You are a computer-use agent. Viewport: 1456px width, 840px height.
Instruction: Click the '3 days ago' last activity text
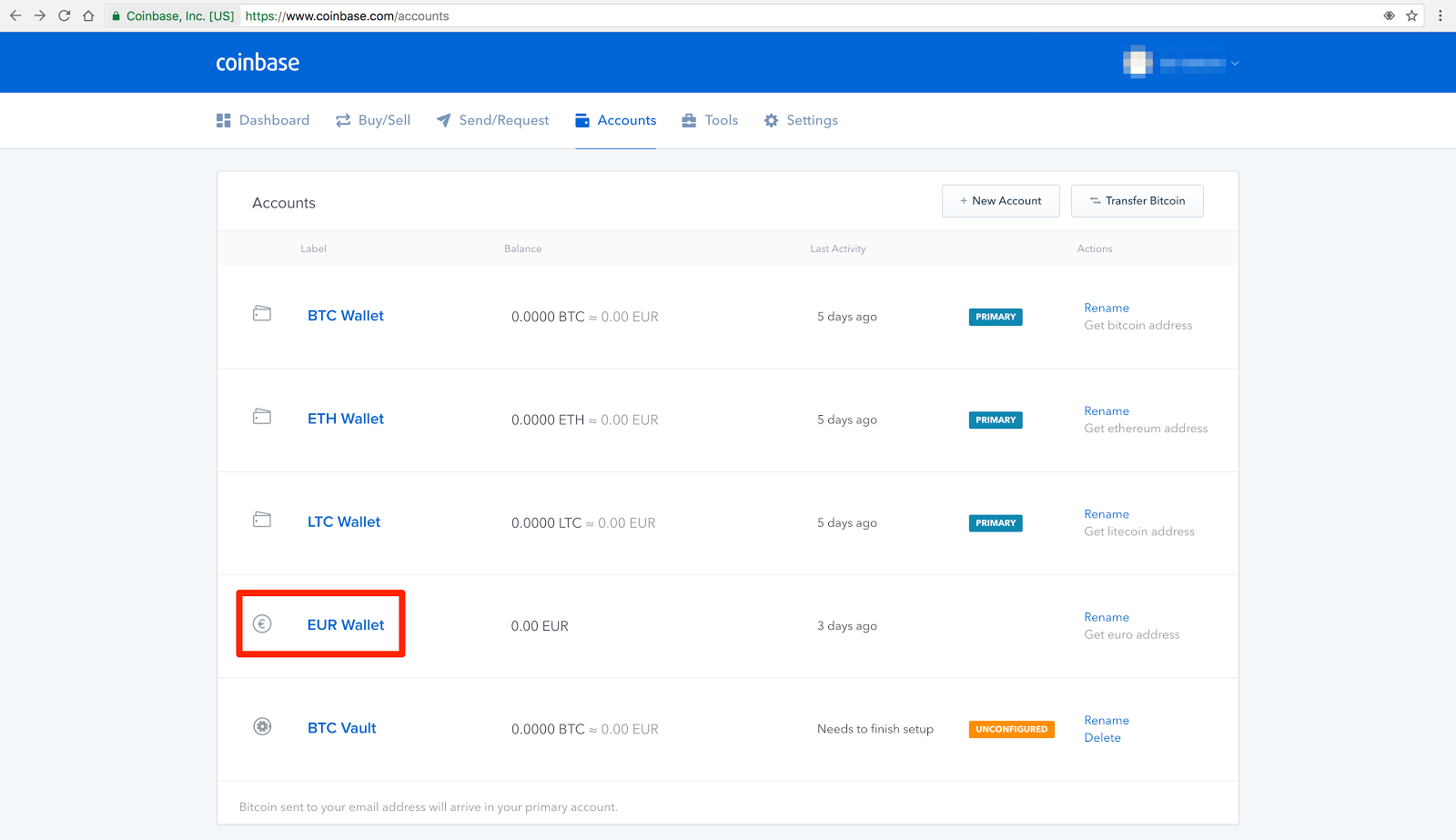coord(847,626)
